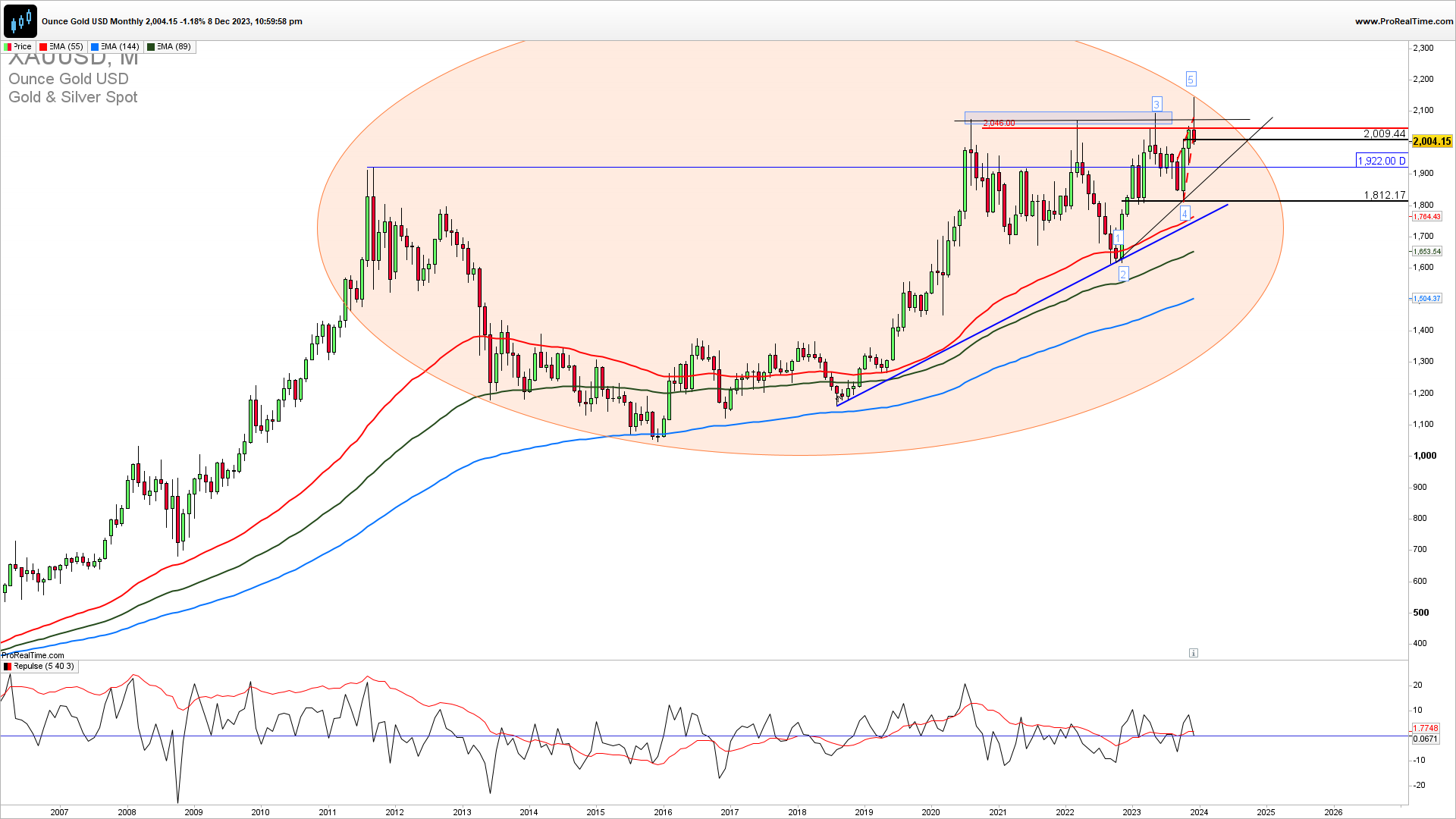This screenshot has width=1456, height=819.
Task: Click the 2016 year label on time axis
Action: pyautogui.click(x=663, y=812)
